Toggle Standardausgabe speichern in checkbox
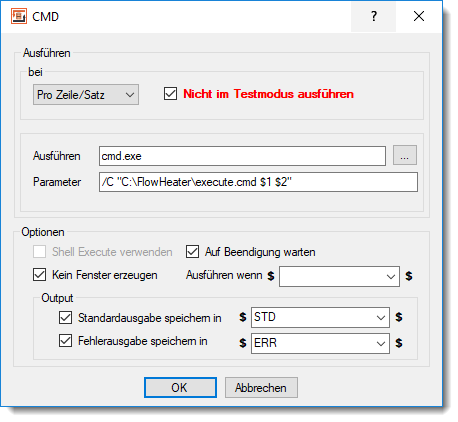 [x=65, y=317]
